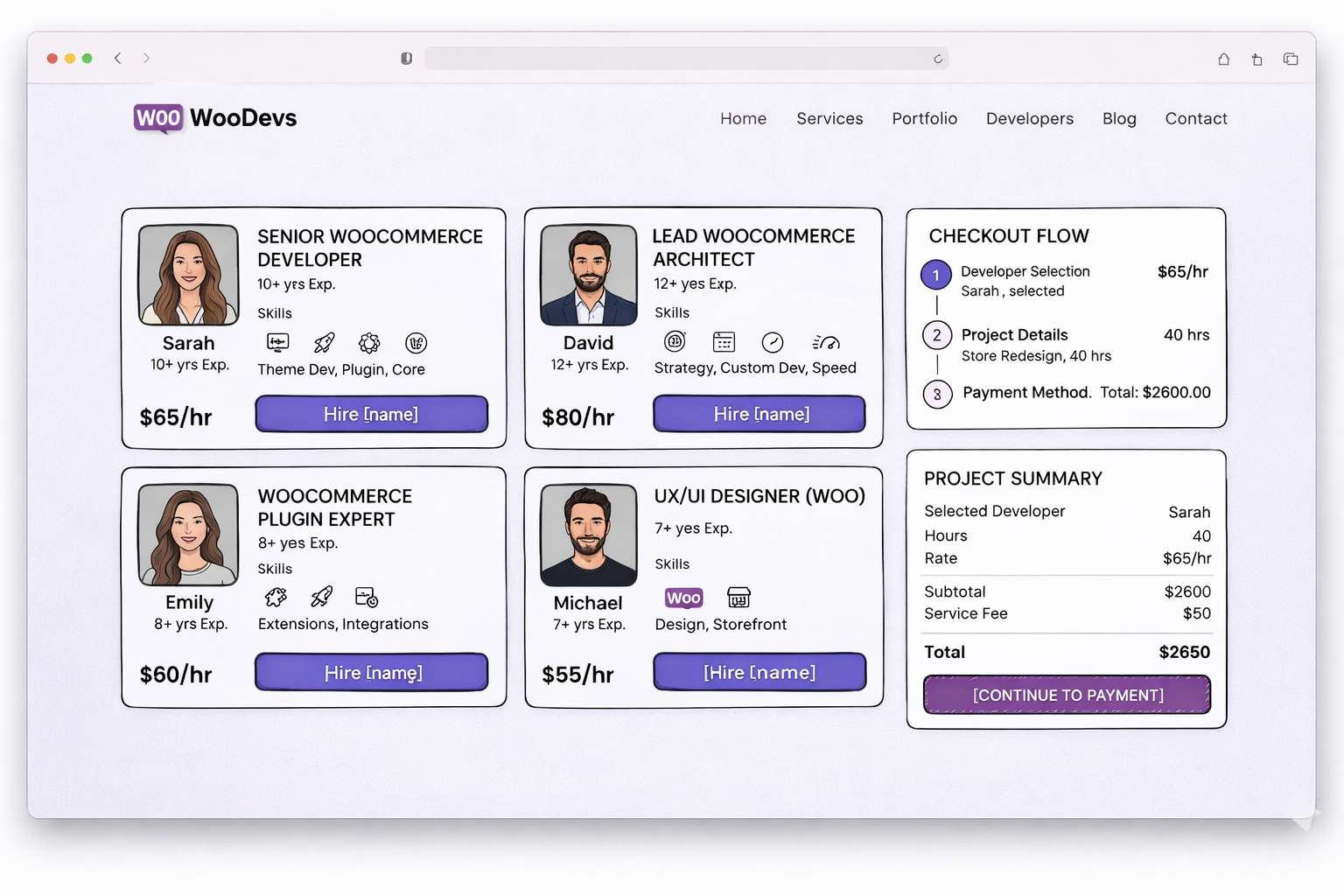Click the puzzle piece icon on Emily's card
Image resolution: width=1344 pixels, height=896 pixels.
(276, 598)
